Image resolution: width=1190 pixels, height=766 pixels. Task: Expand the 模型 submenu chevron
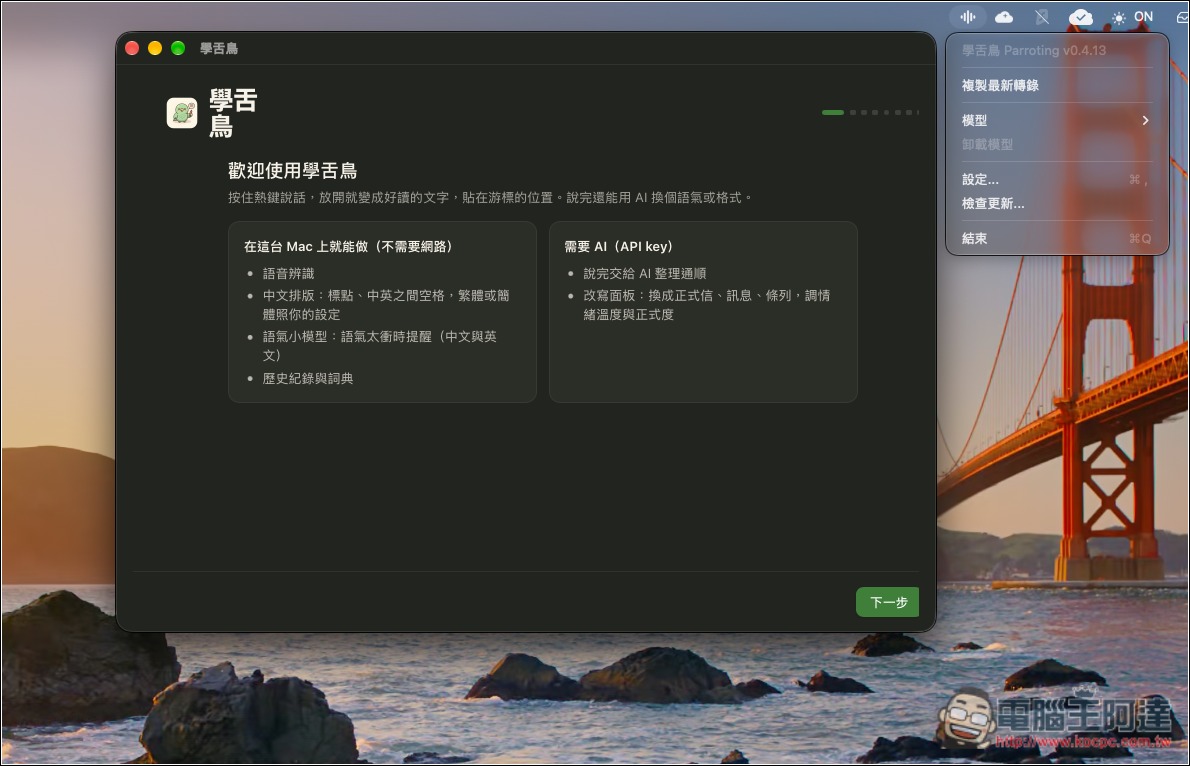(1145, 120)
